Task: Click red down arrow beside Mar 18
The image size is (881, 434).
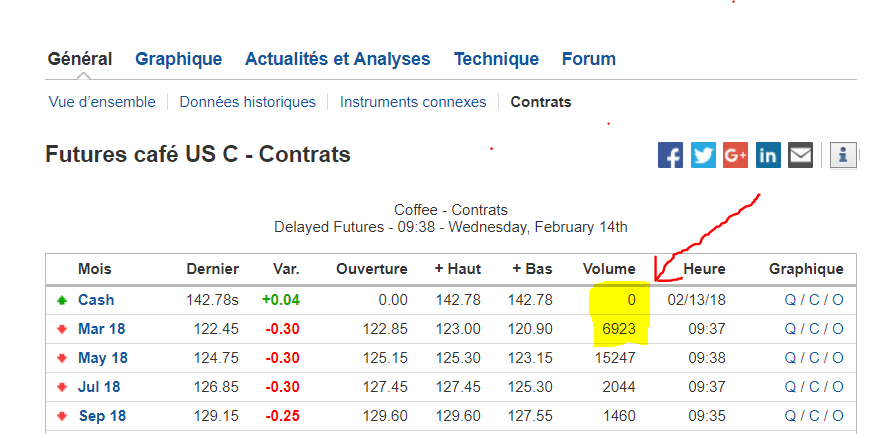Action: pyautogui.click(x=62, y=329)
